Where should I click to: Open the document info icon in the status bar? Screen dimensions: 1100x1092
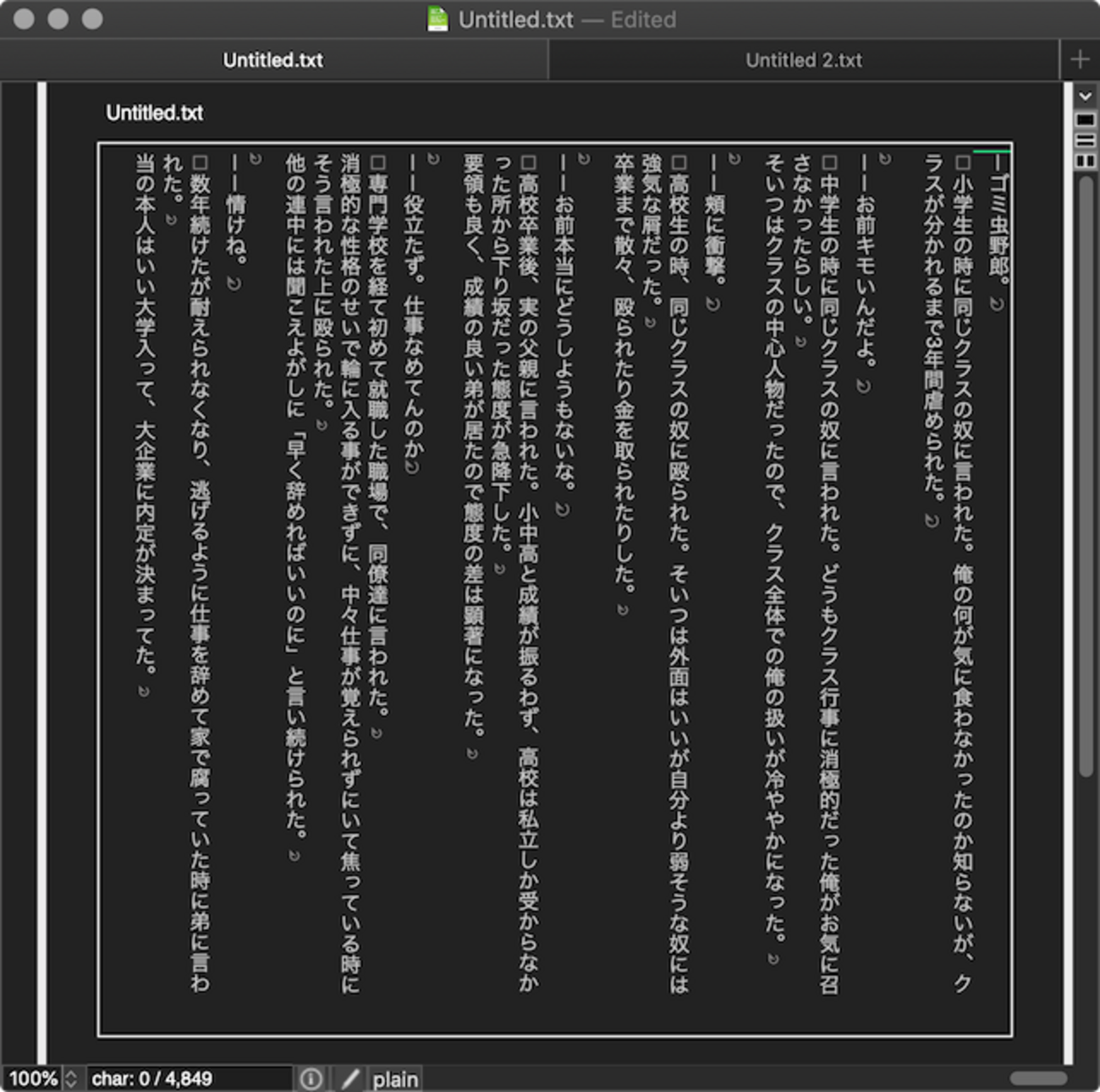[311, 1078]
